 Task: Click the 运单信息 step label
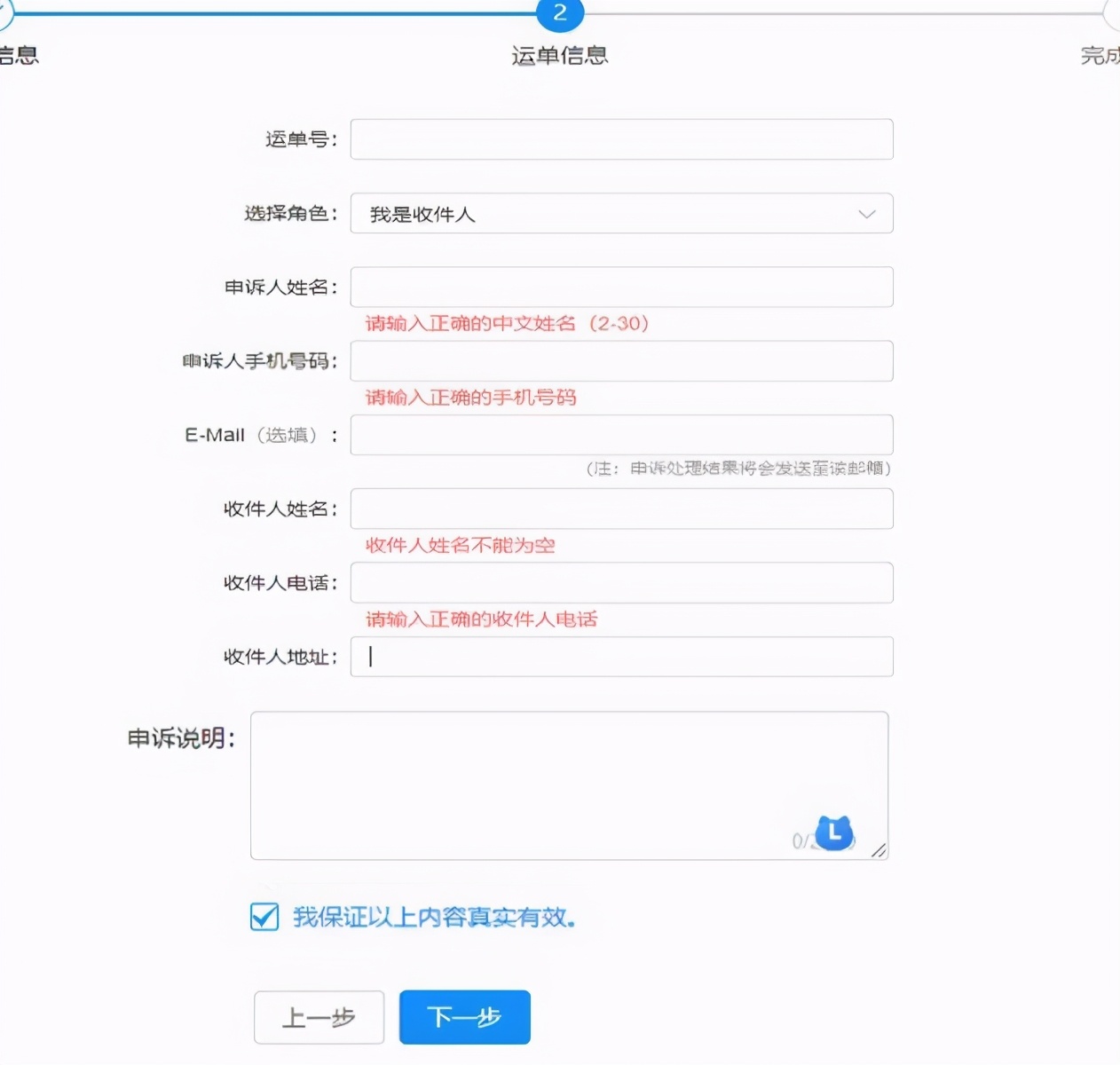559,55
